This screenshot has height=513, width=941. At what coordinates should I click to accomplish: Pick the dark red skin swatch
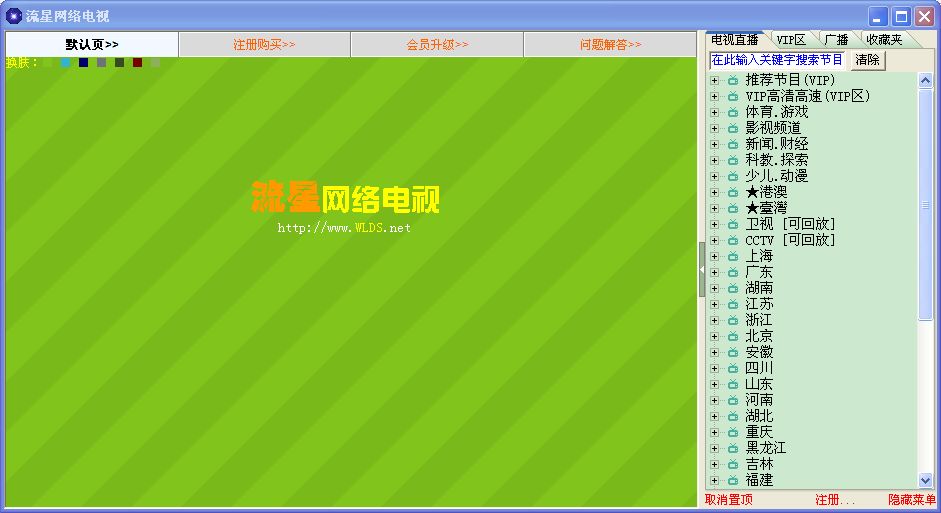137,62
